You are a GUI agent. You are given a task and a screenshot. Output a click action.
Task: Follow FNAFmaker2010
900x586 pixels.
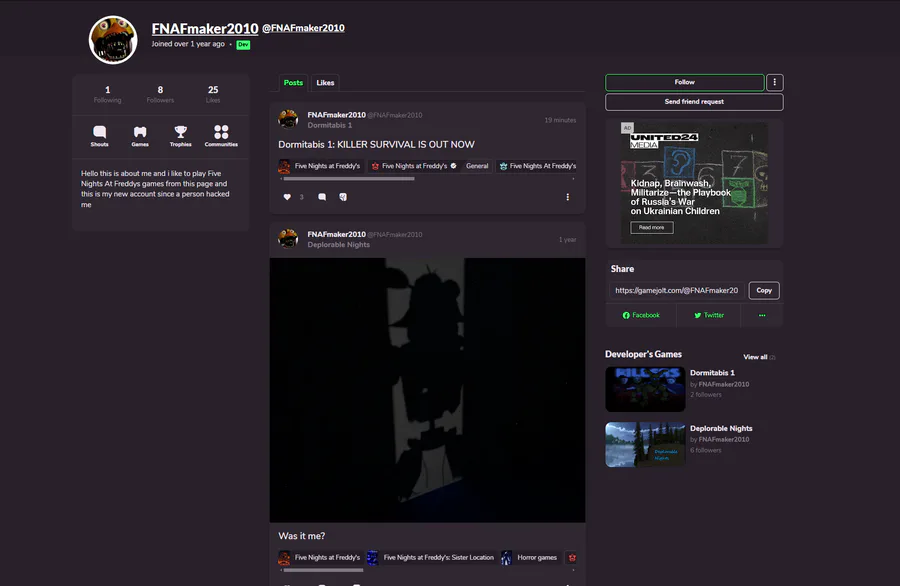point(684,82)
